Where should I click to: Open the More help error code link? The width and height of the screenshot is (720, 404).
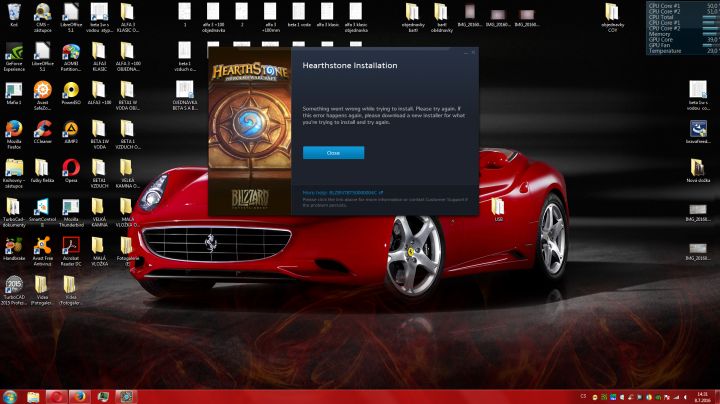pos(343,193)
